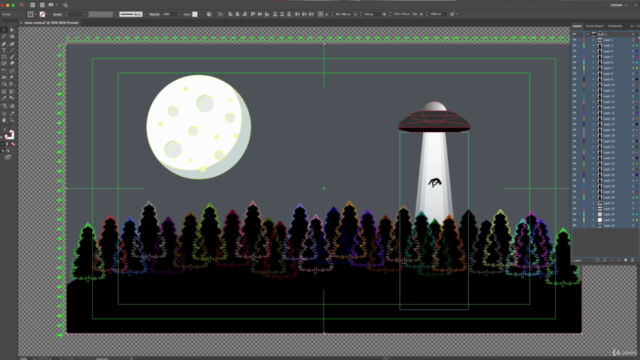Click the Fill swatch in control bar
The height and width of the screenshot is (360, 640).
pyautogui.click(x=30, y=14)
